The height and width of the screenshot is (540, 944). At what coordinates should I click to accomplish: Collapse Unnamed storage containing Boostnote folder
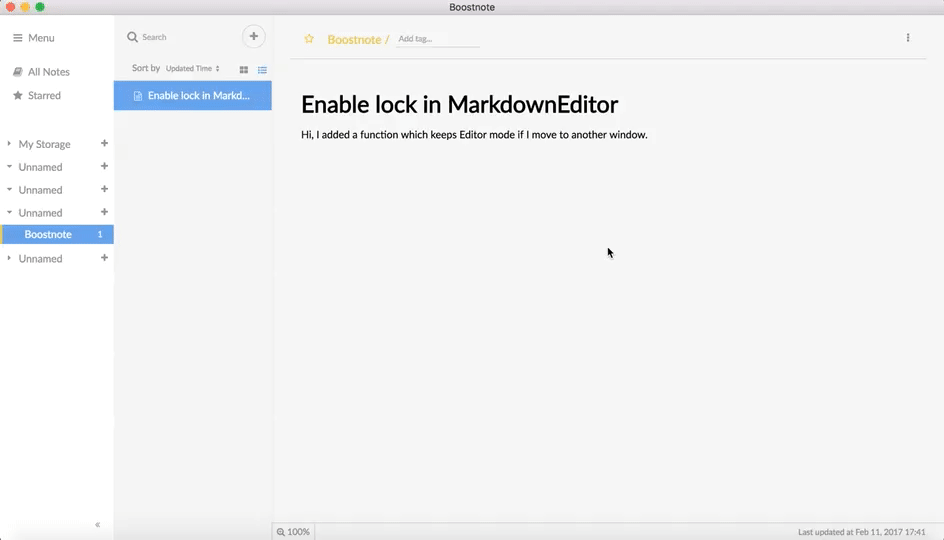[x=9, y=212]
